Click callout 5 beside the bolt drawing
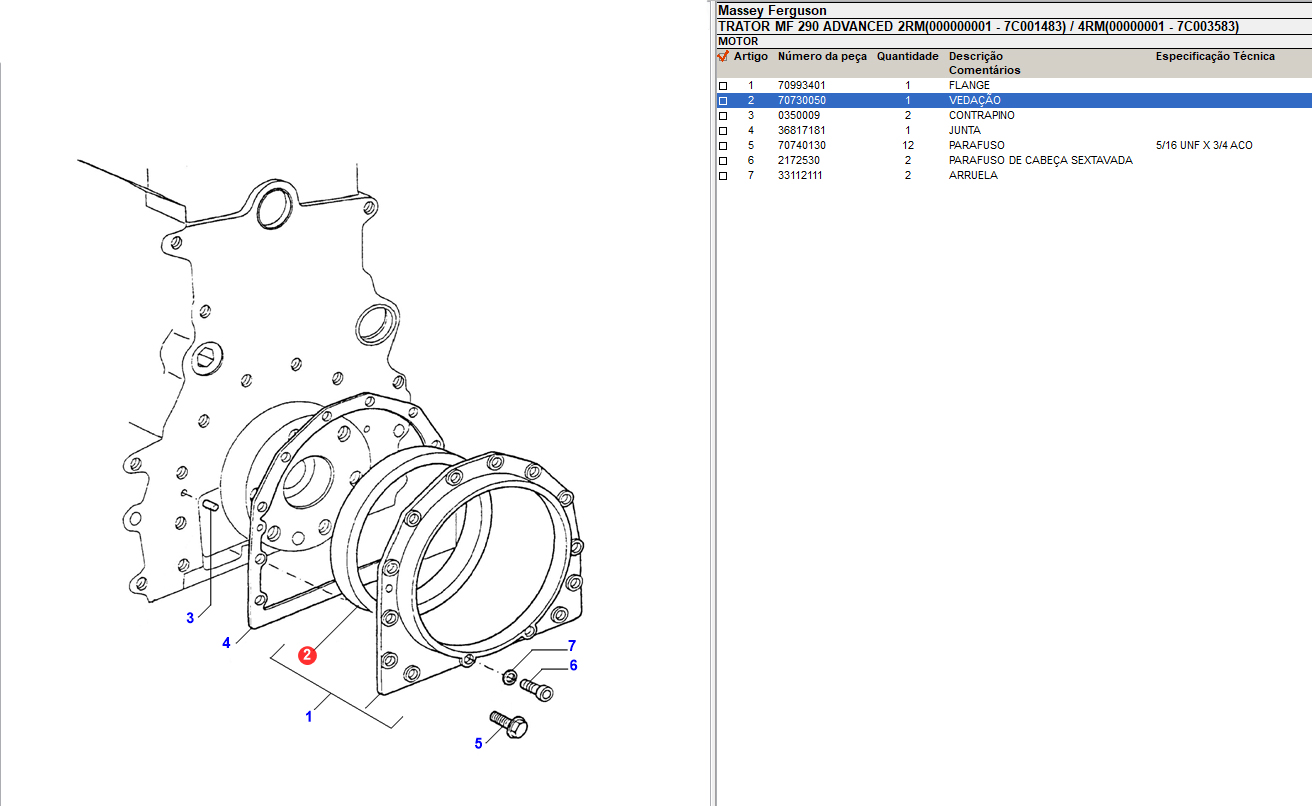Image resolution: width=1312 pixels, height=806 pixels. pyautogui.click(x=478, y=743)
